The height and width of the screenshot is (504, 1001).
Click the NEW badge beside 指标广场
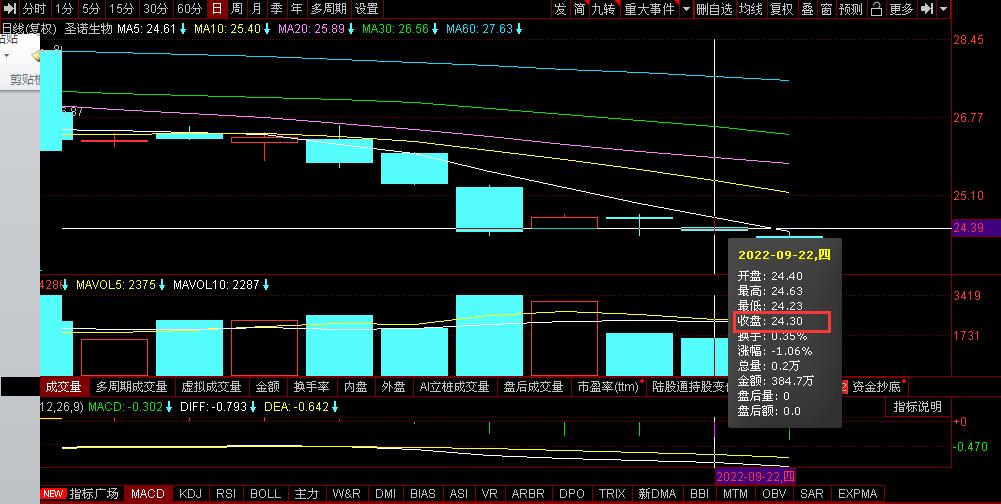(53, 494)
